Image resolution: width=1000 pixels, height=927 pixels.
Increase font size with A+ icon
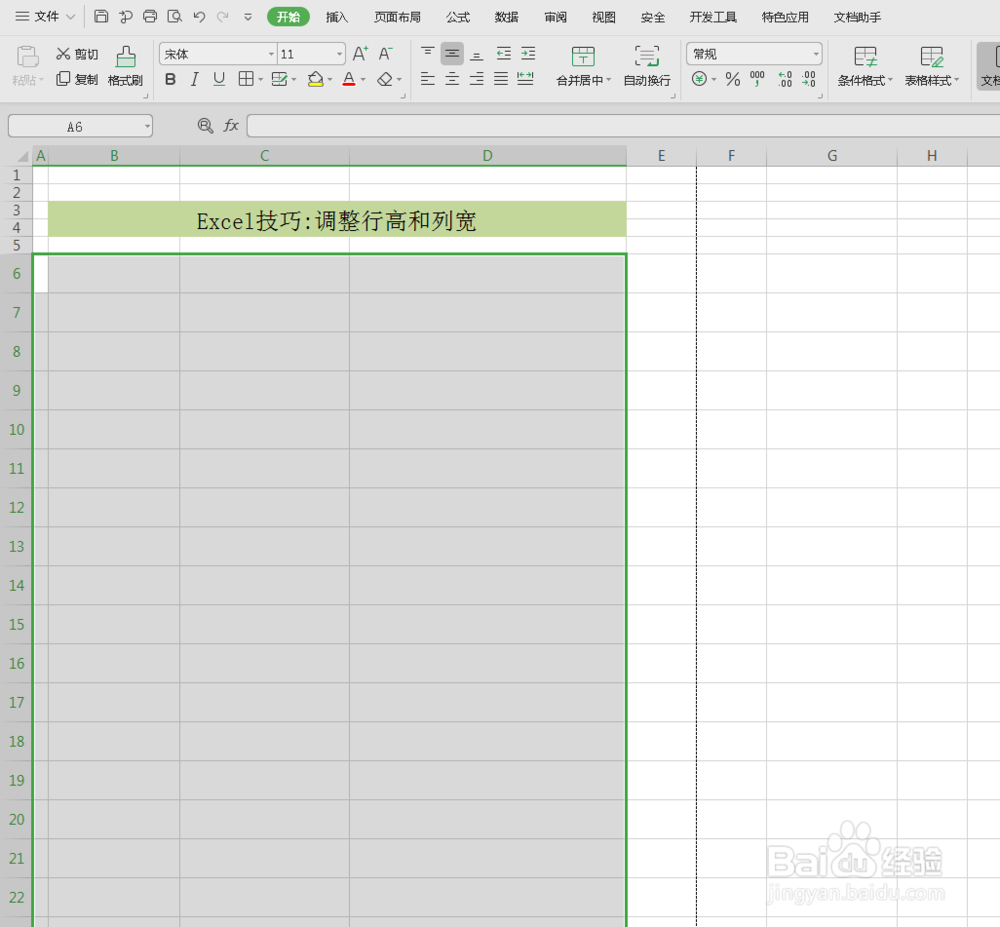(x=360, y=54)
